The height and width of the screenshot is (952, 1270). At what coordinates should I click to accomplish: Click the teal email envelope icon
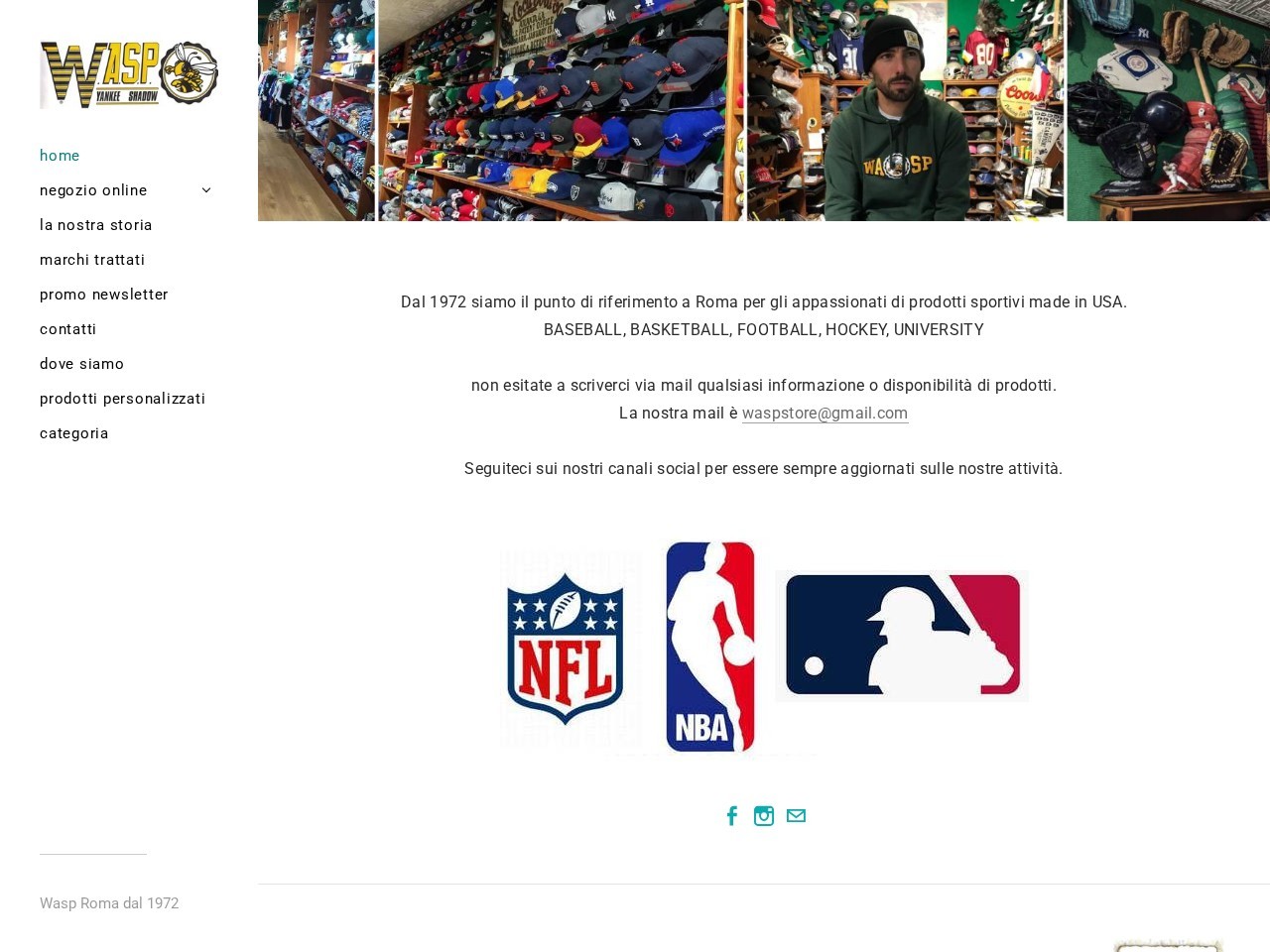pos(796,815)
